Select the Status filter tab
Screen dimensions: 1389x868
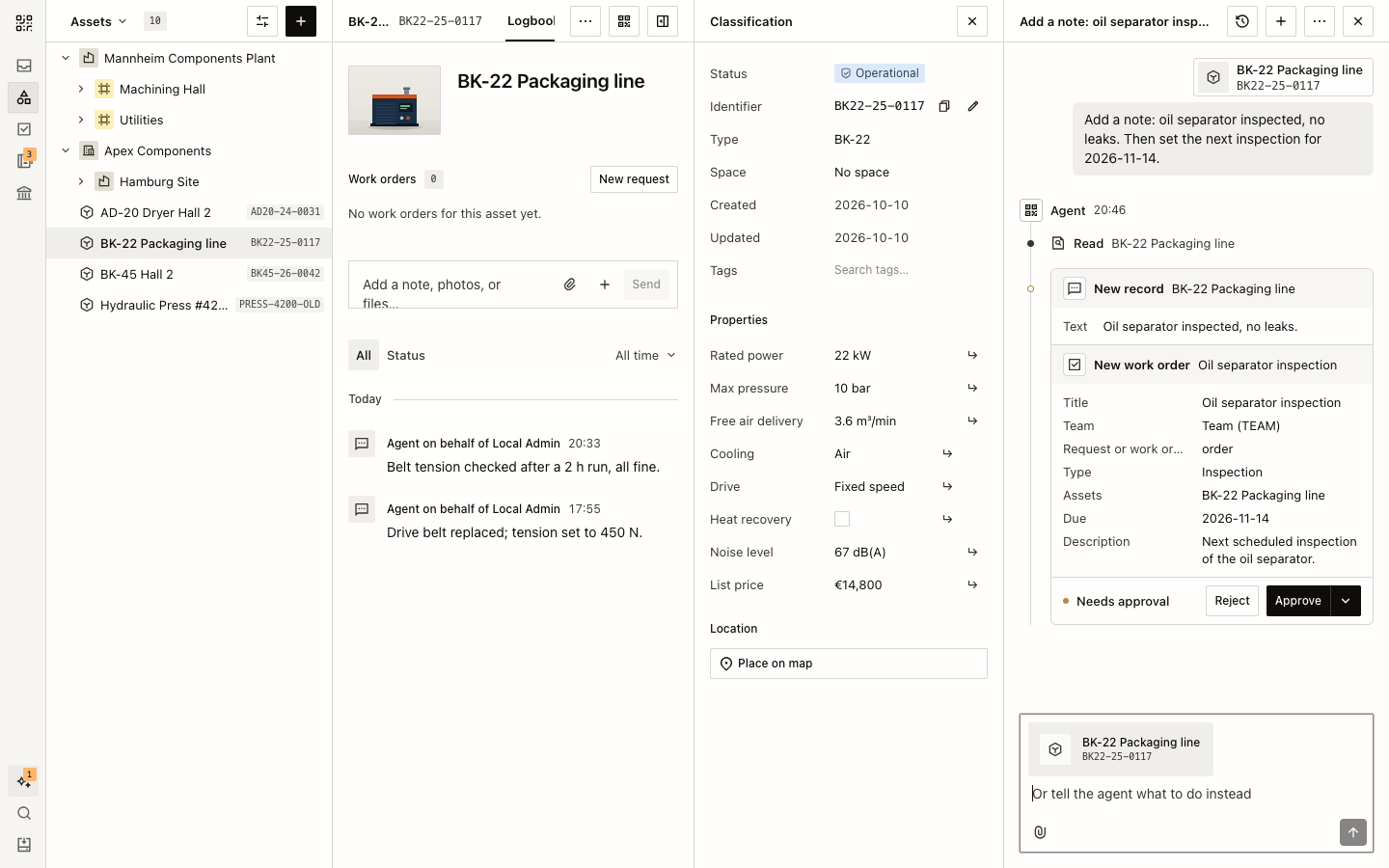point(406,356)
